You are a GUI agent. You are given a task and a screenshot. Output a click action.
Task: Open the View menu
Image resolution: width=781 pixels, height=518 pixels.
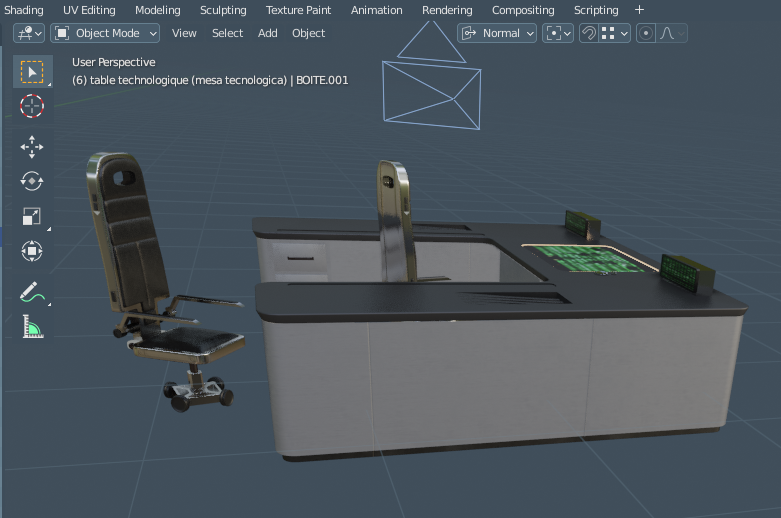click(x=184, y=33)
